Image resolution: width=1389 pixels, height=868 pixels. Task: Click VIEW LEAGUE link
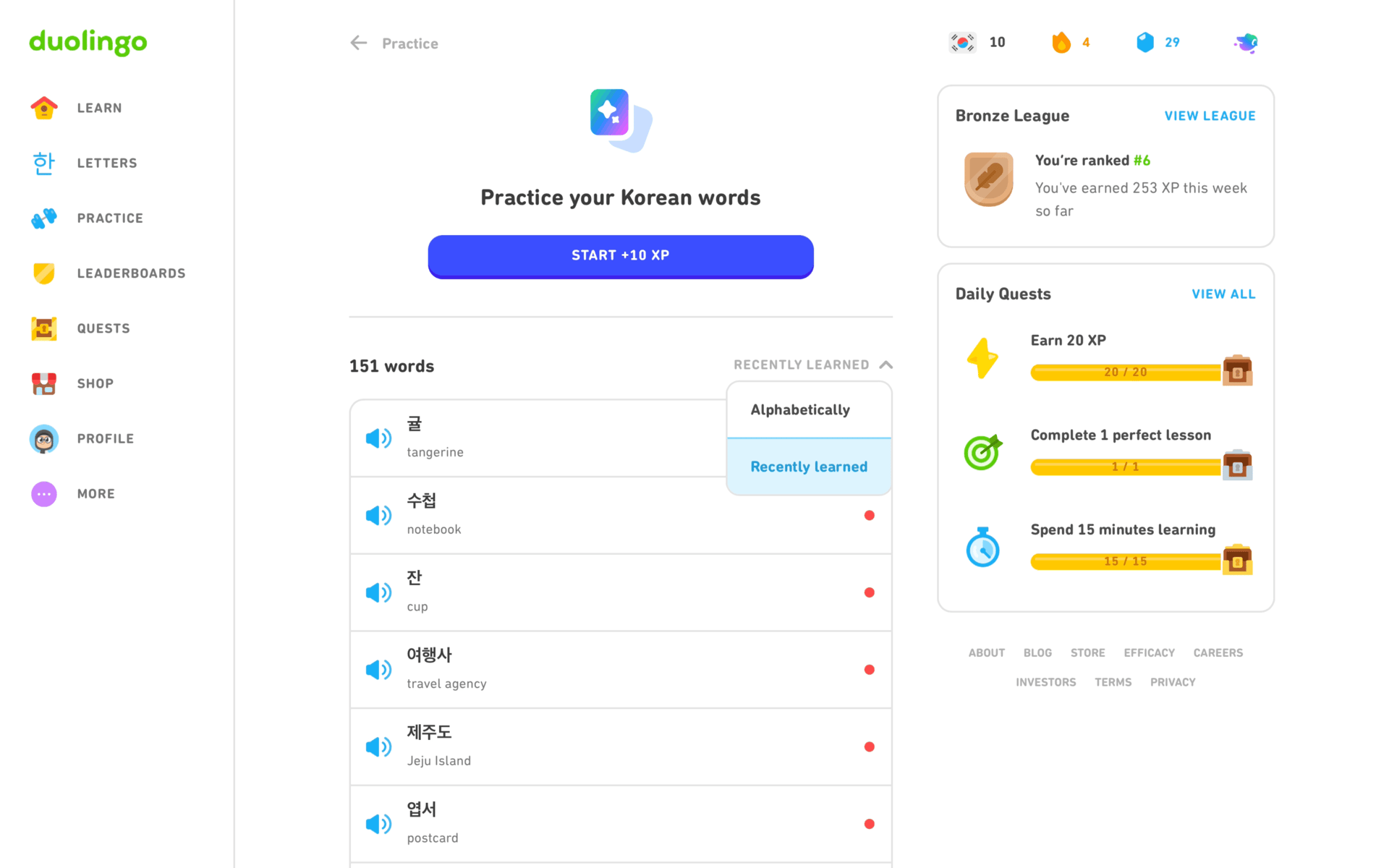1210,116
